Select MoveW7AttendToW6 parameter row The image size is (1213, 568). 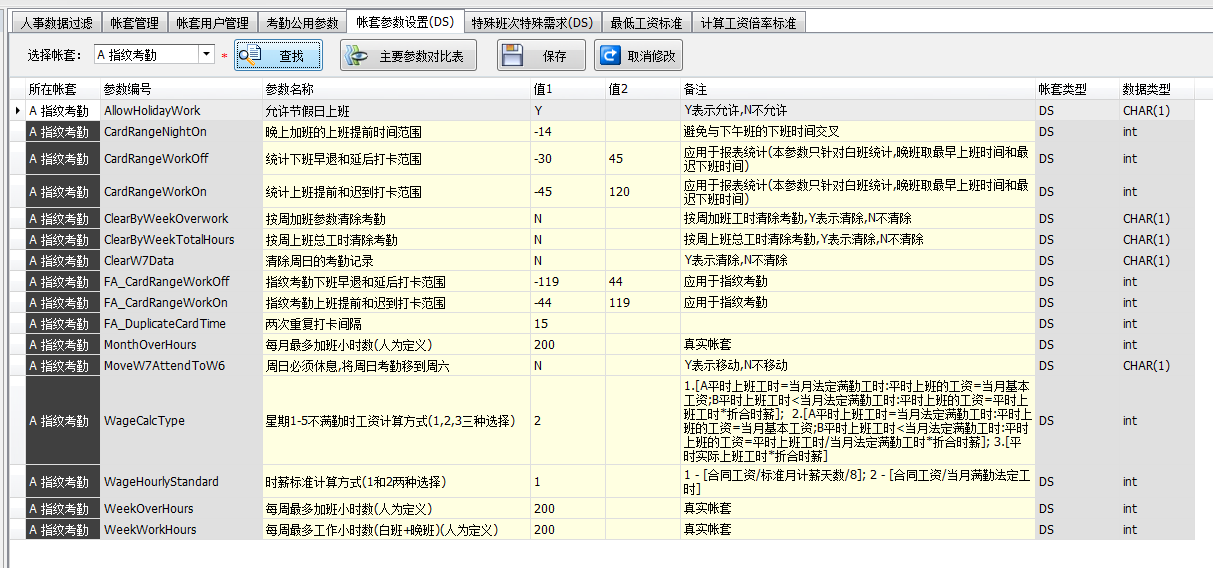point(181,365)
